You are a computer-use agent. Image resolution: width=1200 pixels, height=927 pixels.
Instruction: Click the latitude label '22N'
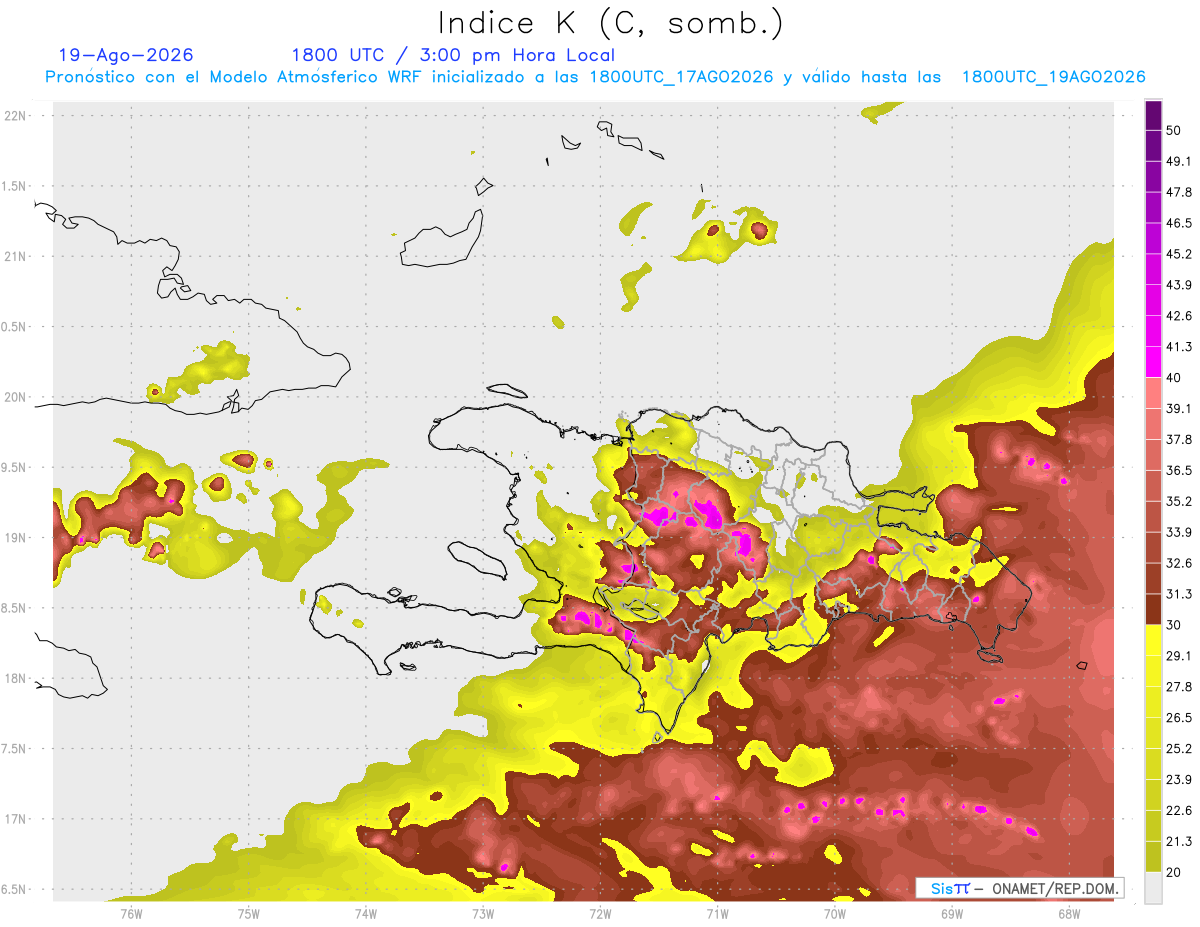(x=17, y=115)
